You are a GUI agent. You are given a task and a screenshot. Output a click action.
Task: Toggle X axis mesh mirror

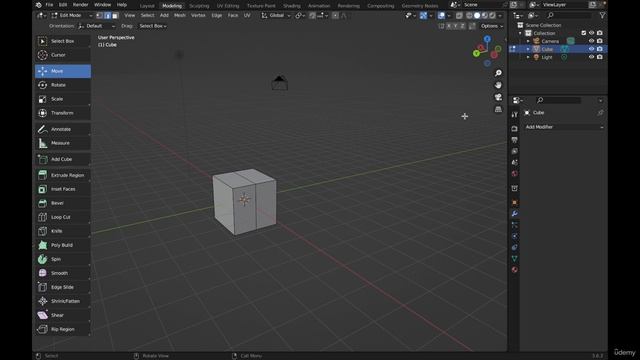449,26
